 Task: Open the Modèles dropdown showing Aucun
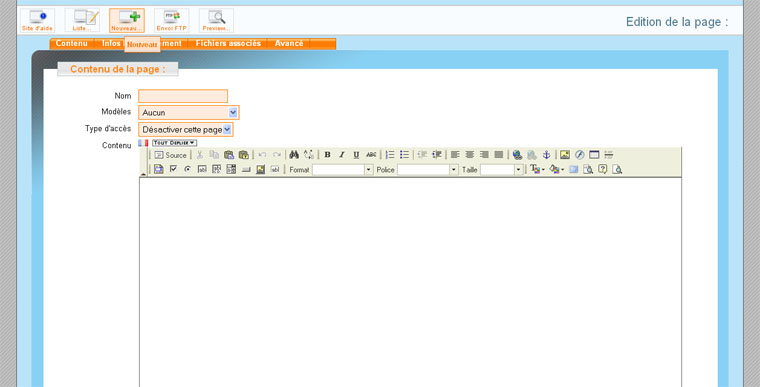[189, 113]
